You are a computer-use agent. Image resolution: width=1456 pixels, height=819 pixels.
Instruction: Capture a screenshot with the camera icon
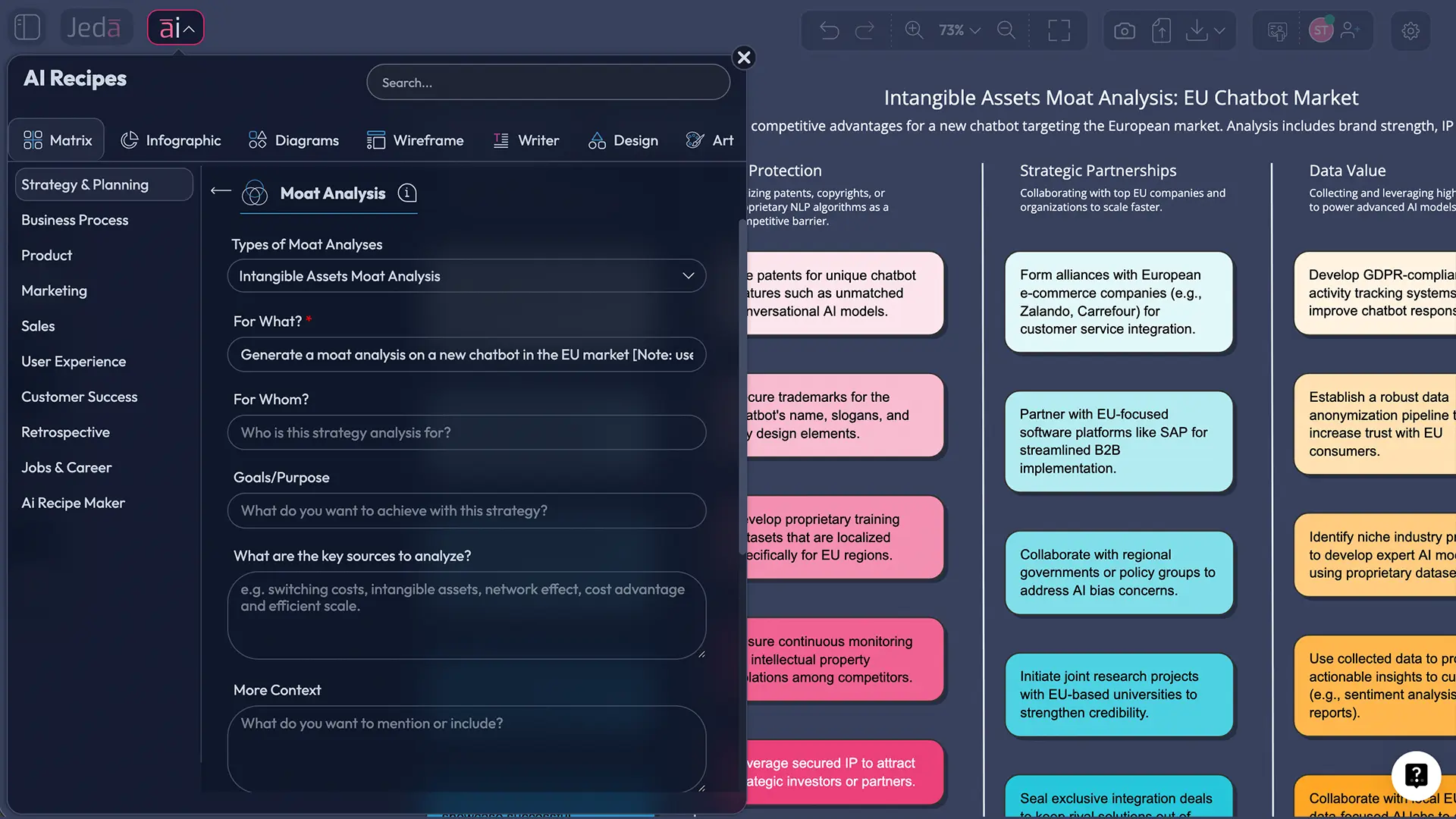click(1124, 30)
